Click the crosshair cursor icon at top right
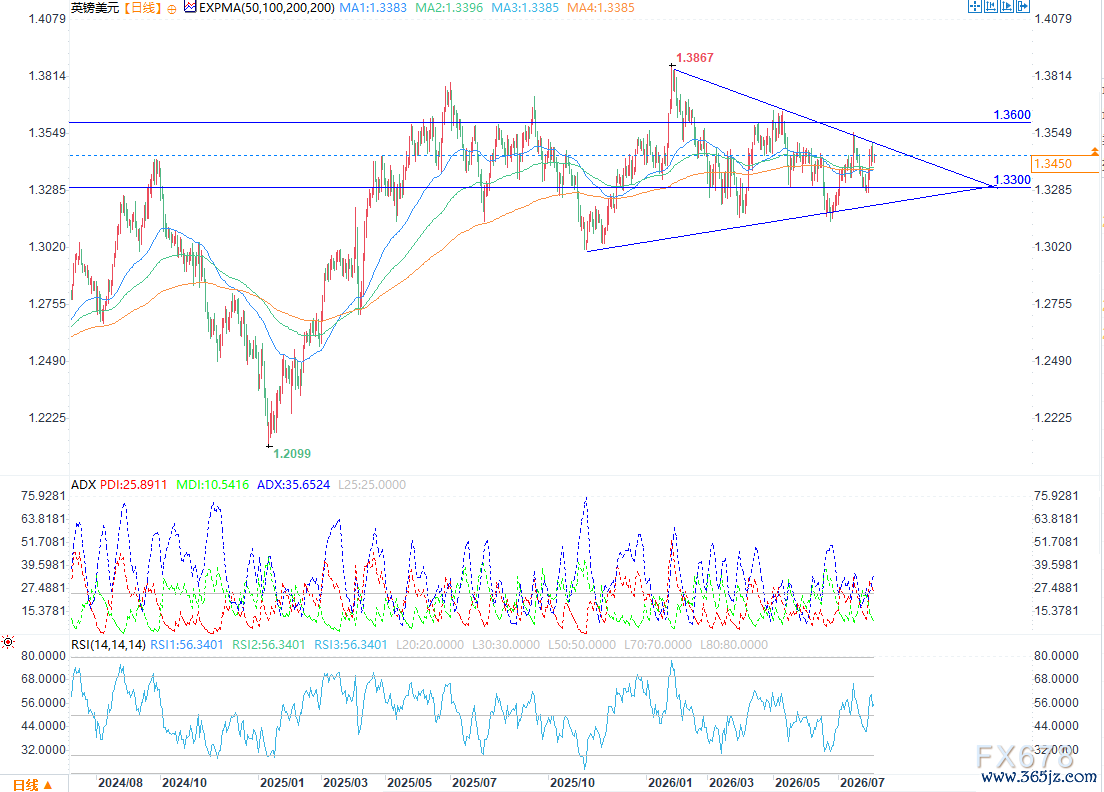 point(975,6)
